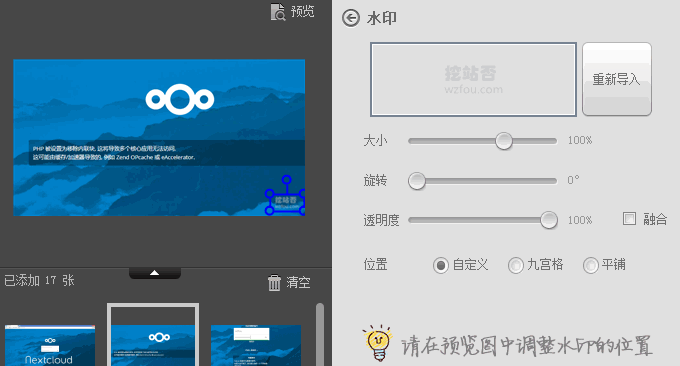The height and width of the screenshot is (366, 680).
Task: Click the lightbulb tip icon
Action: point(378,343)
